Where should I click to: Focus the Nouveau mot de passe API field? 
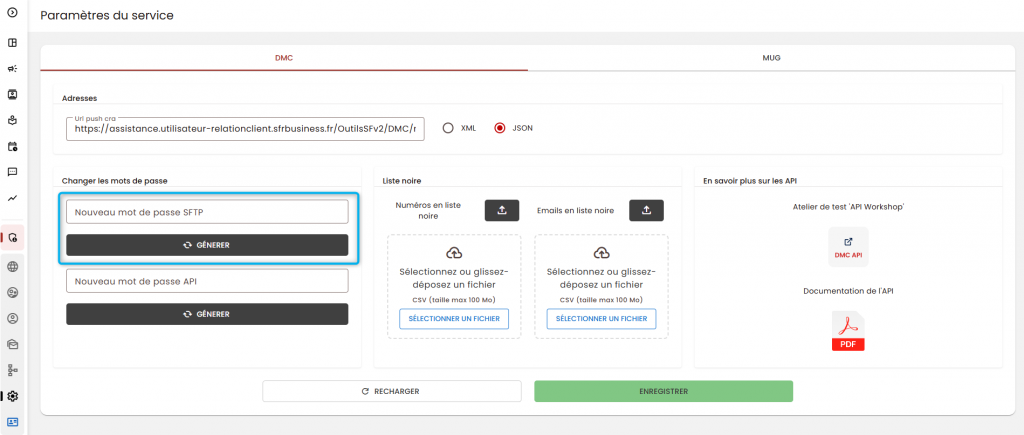coord(207,281)
